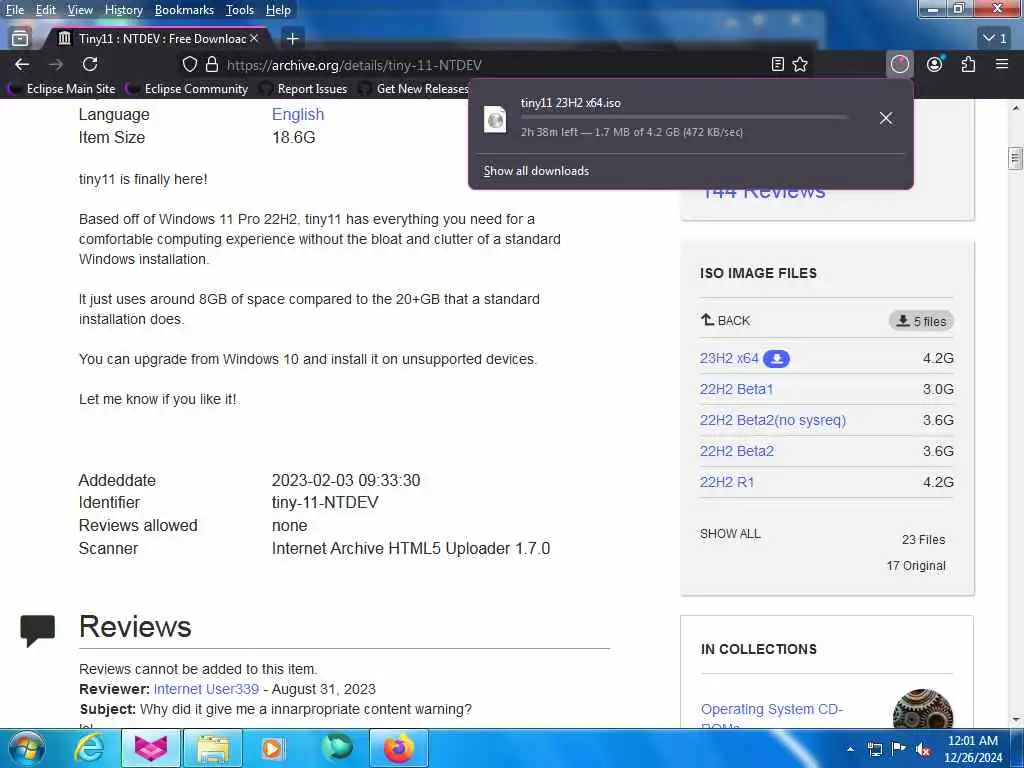Screen dimensions: 1024x768
Task: Open Eclipse Community bookmark
Action: point(189,88)
